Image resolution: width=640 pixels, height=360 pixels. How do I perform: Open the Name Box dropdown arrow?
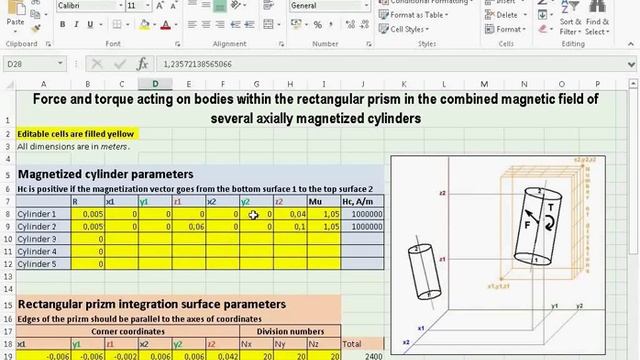click(60, 64)
